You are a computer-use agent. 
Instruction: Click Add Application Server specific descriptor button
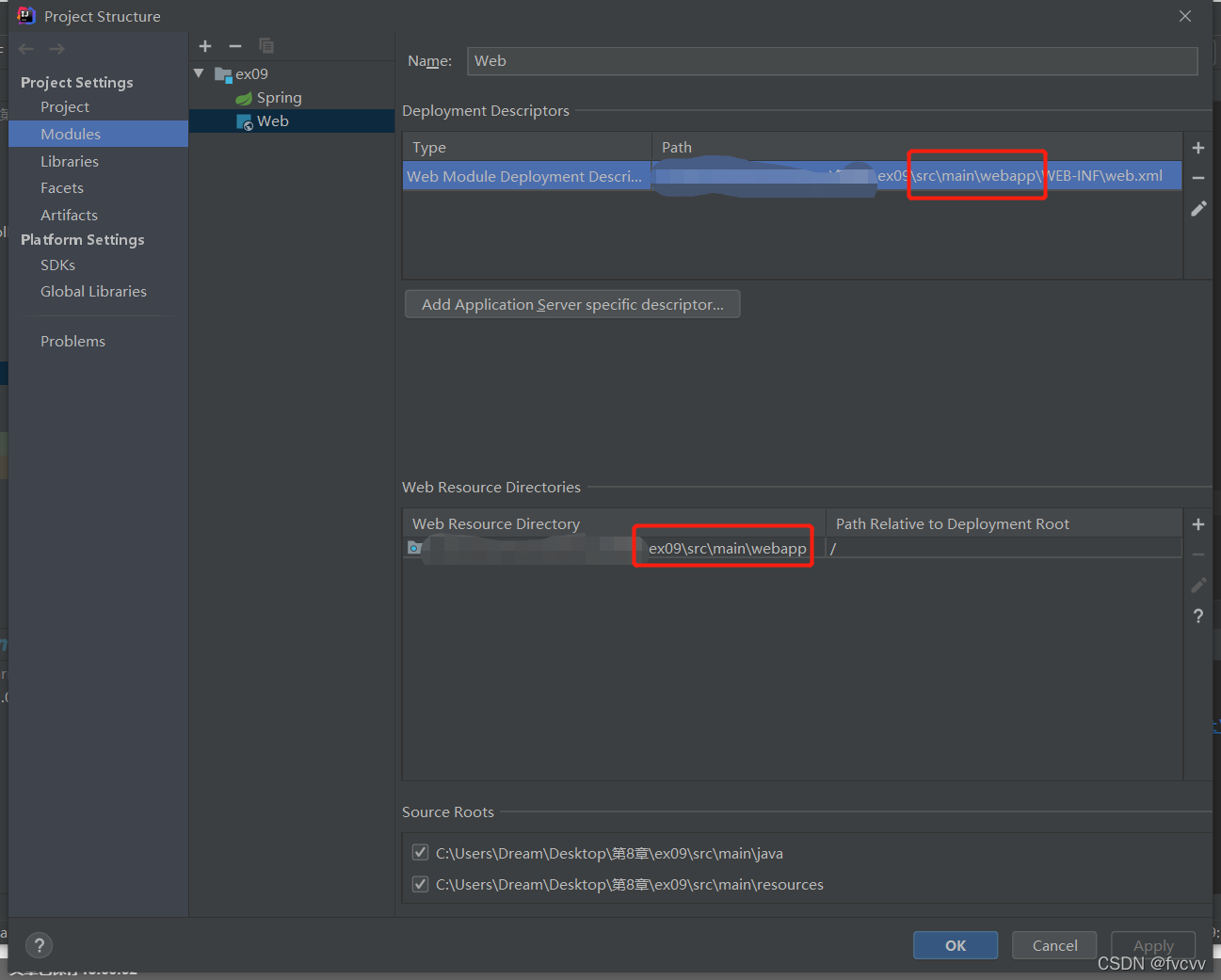(x=572, y=304)
